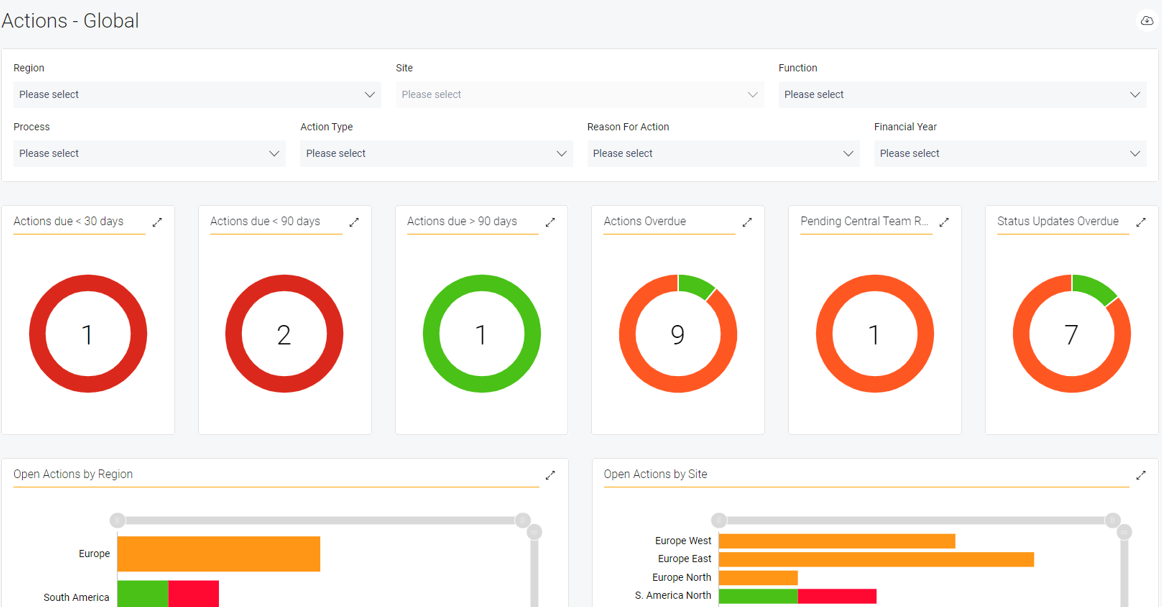
Task: Open the Financial Year dropdown
Action: pos(1010,153)
